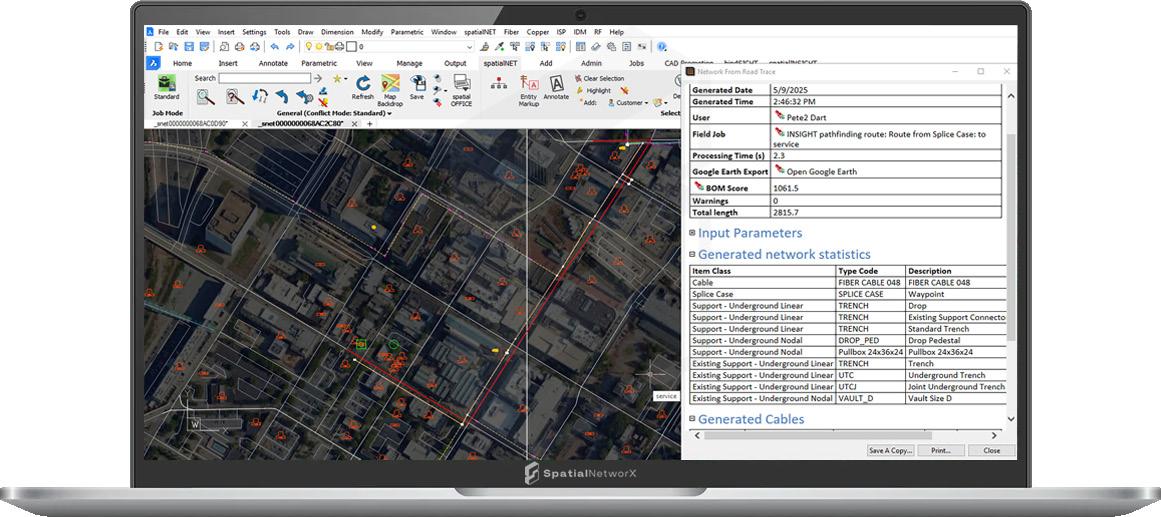The width and height of the screenshot is (1161, 517).
Task: Click the service label on the map
Action: (666, 396)
